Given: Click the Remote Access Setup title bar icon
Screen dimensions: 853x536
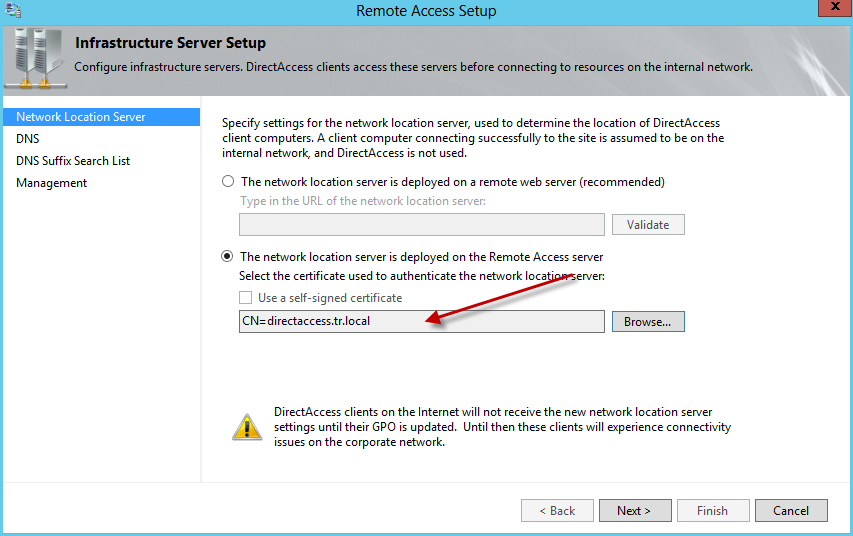Looking at the screenshot, I should (x=13, y=10).
